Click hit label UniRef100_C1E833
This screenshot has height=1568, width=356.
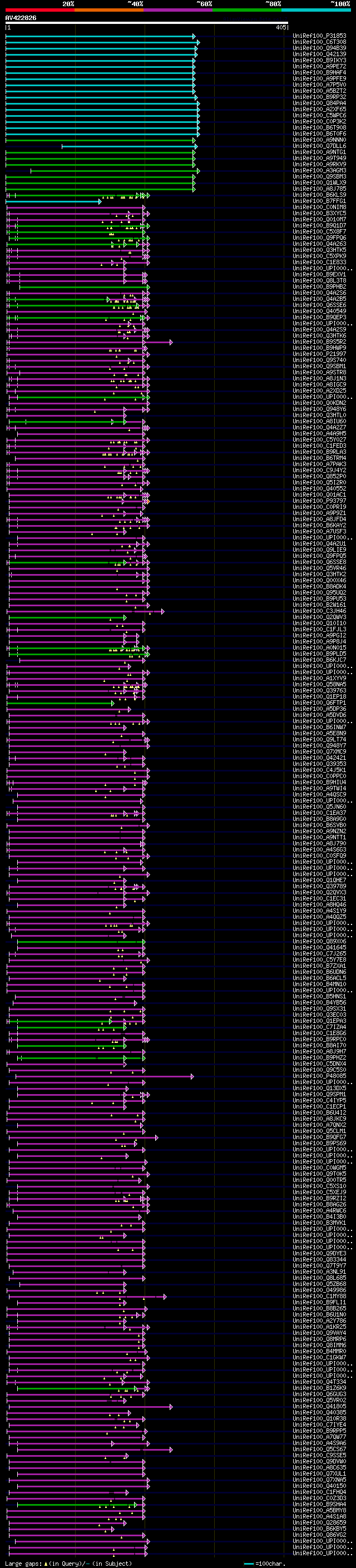[319, 263]
